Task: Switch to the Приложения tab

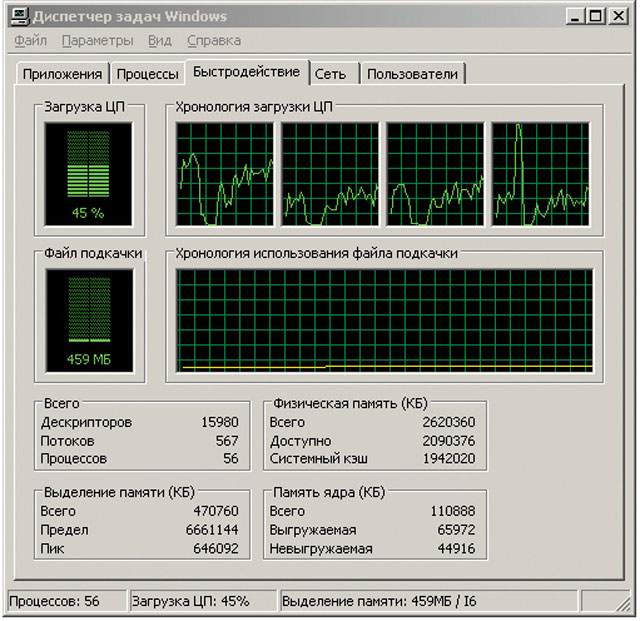Action: (x=63, y=74)
